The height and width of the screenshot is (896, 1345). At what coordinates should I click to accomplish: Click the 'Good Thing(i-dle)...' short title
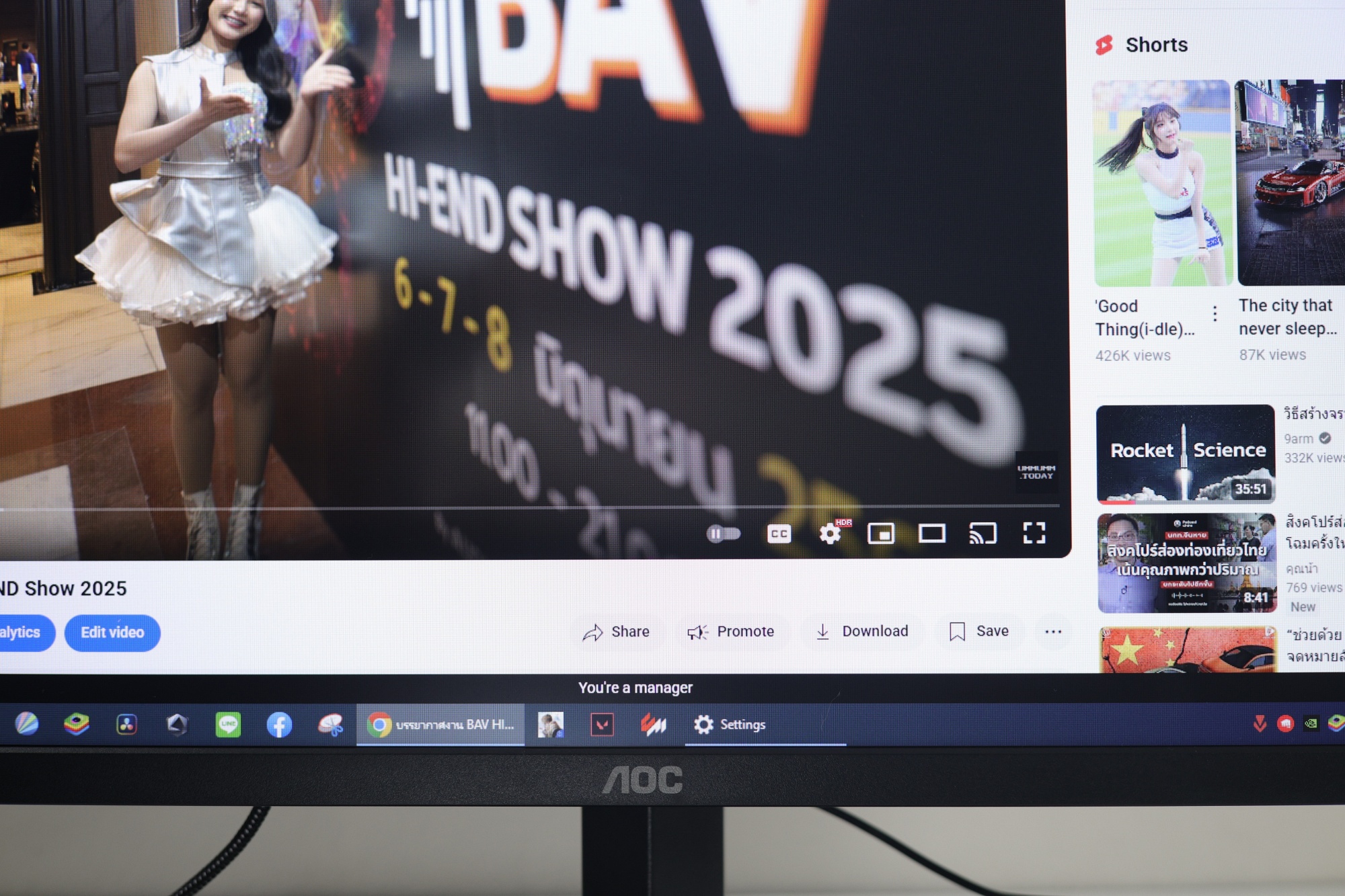pos(1145,317)
